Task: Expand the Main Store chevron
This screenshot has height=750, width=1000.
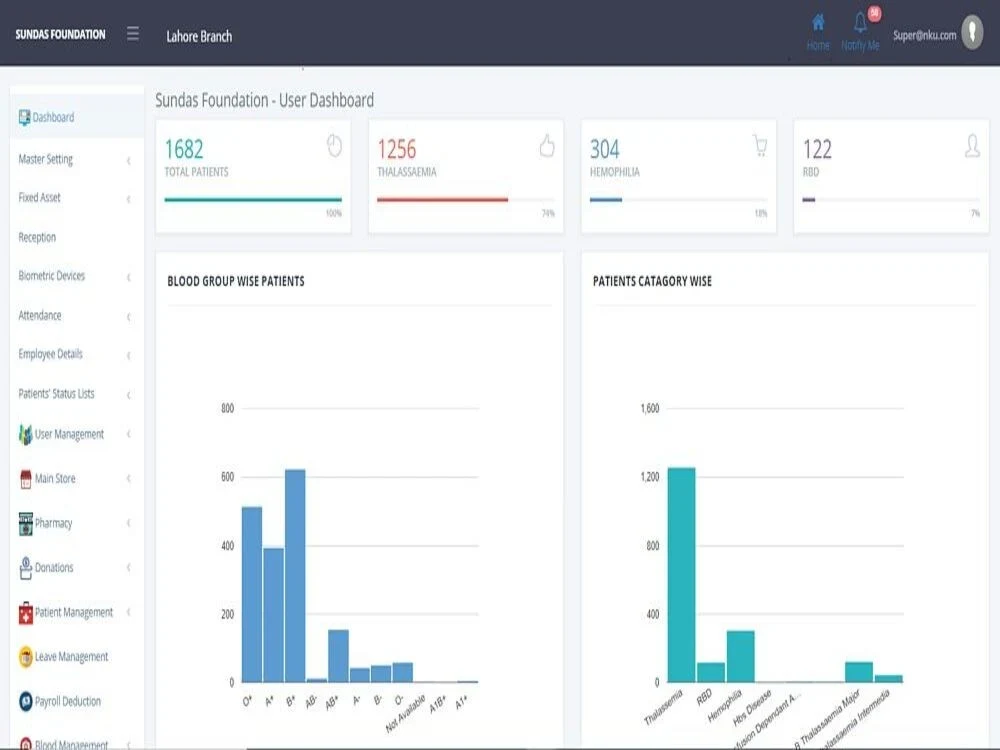Action: coord(129,478)
